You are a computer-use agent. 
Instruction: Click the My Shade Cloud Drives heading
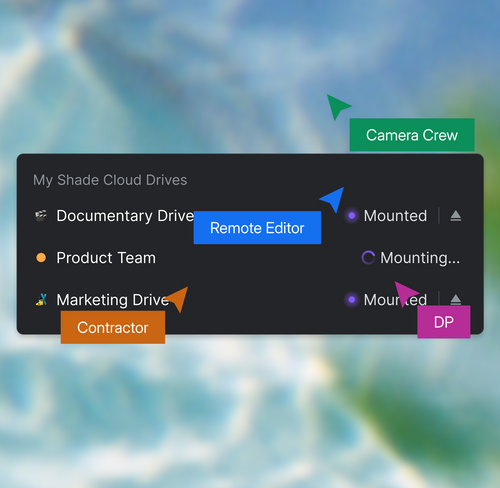[x=110, y=180]
